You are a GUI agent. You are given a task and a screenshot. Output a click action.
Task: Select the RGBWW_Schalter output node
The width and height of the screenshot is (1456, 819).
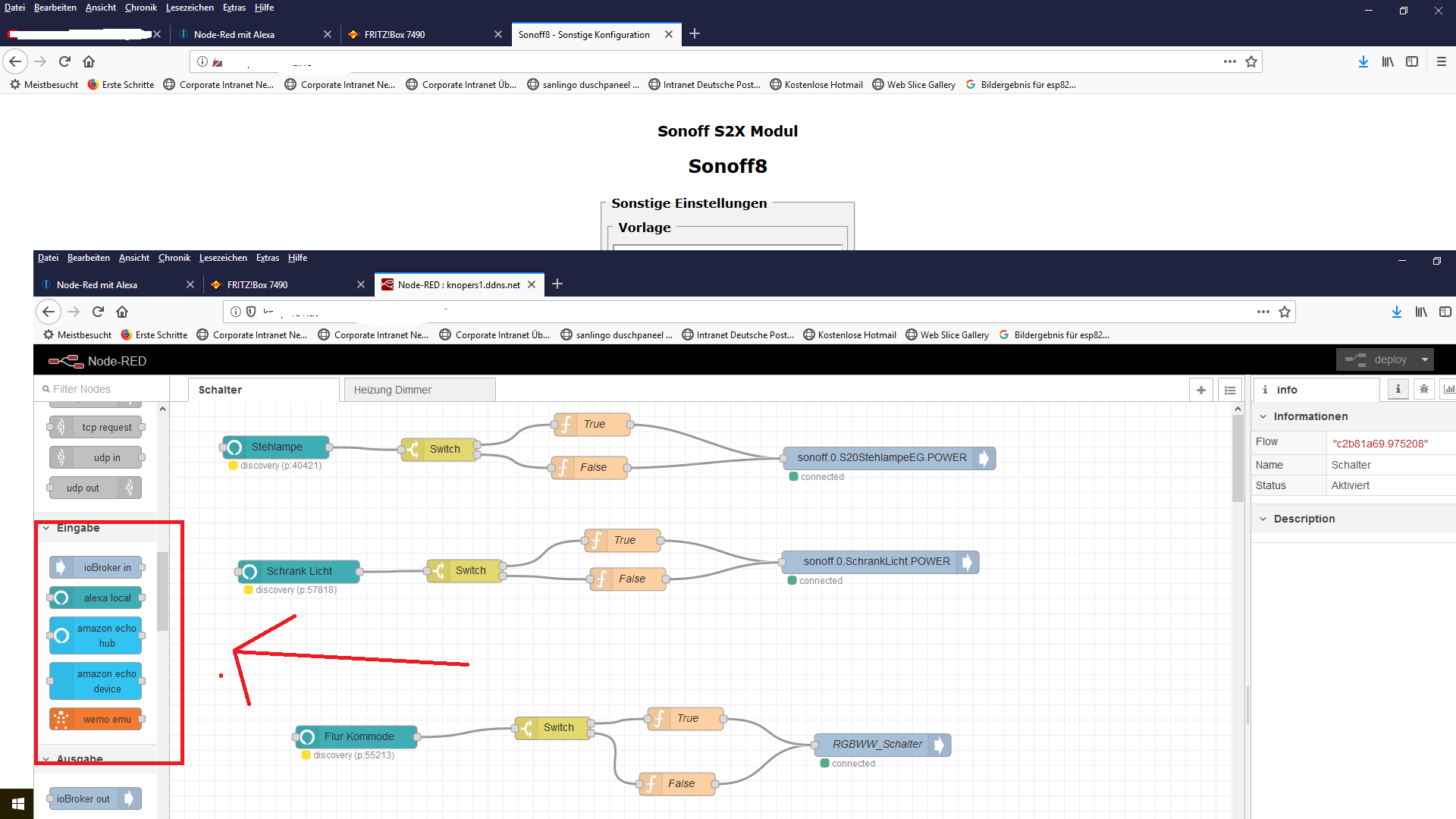coord(882,744)
